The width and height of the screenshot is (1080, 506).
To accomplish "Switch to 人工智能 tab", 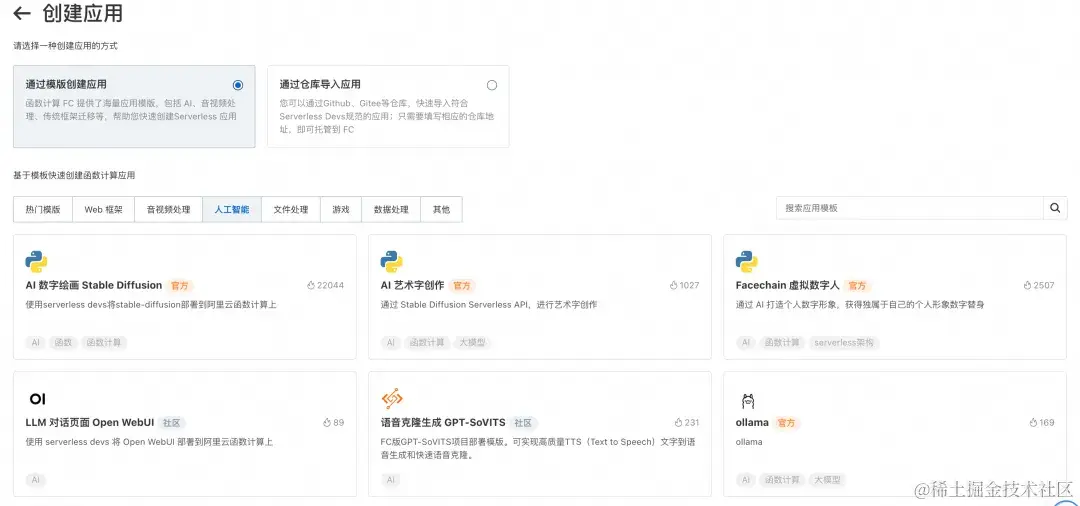I will coord(231,209).
